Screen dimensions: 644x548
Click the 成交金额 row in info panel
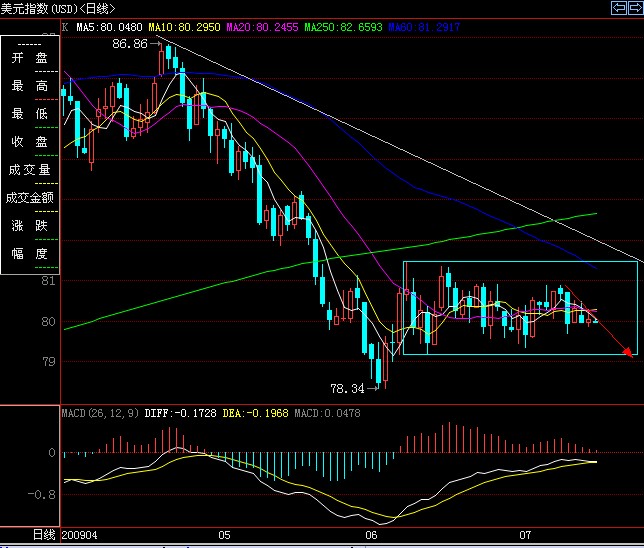point(30,198)
